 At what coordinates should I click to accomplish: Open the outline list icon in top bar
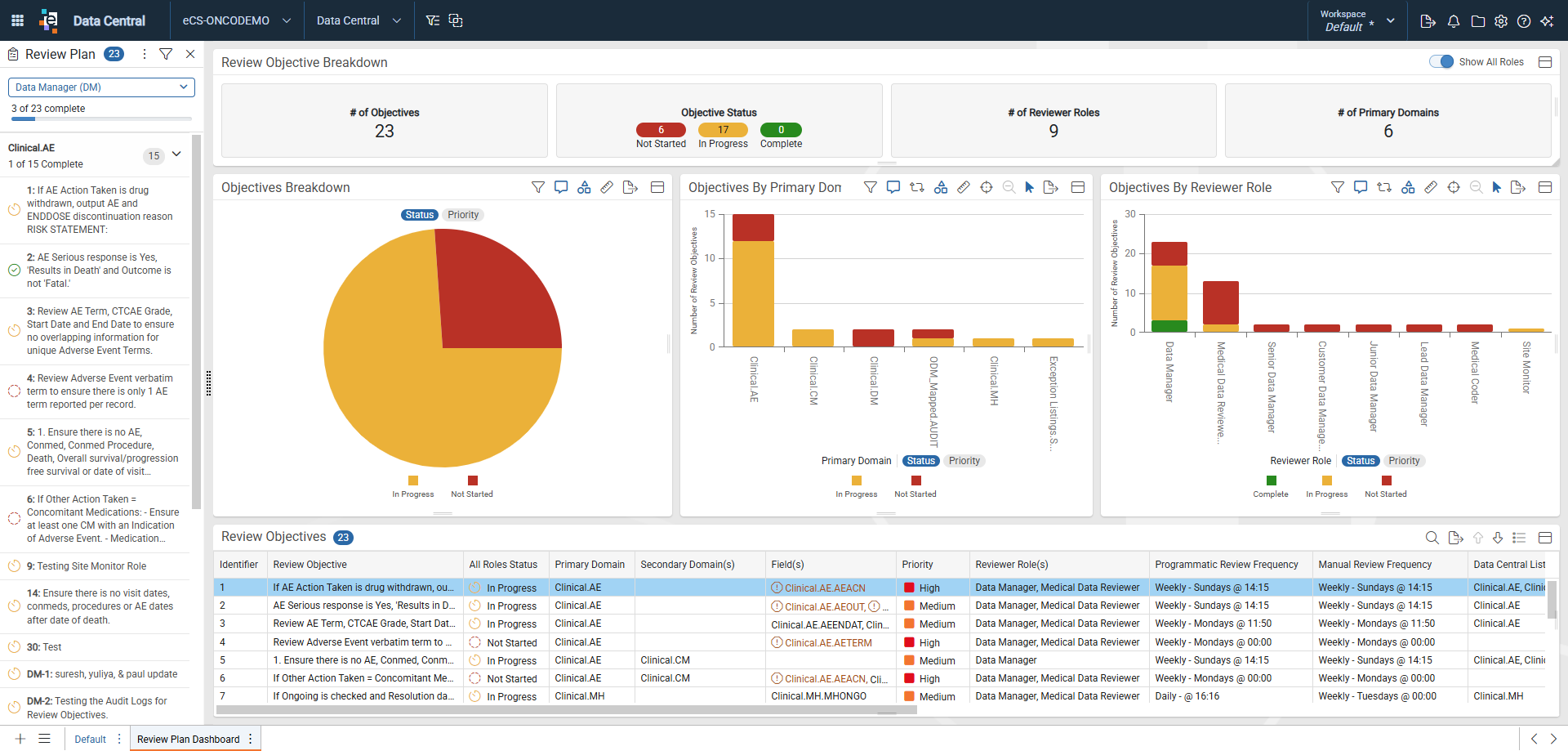[433, 20]
